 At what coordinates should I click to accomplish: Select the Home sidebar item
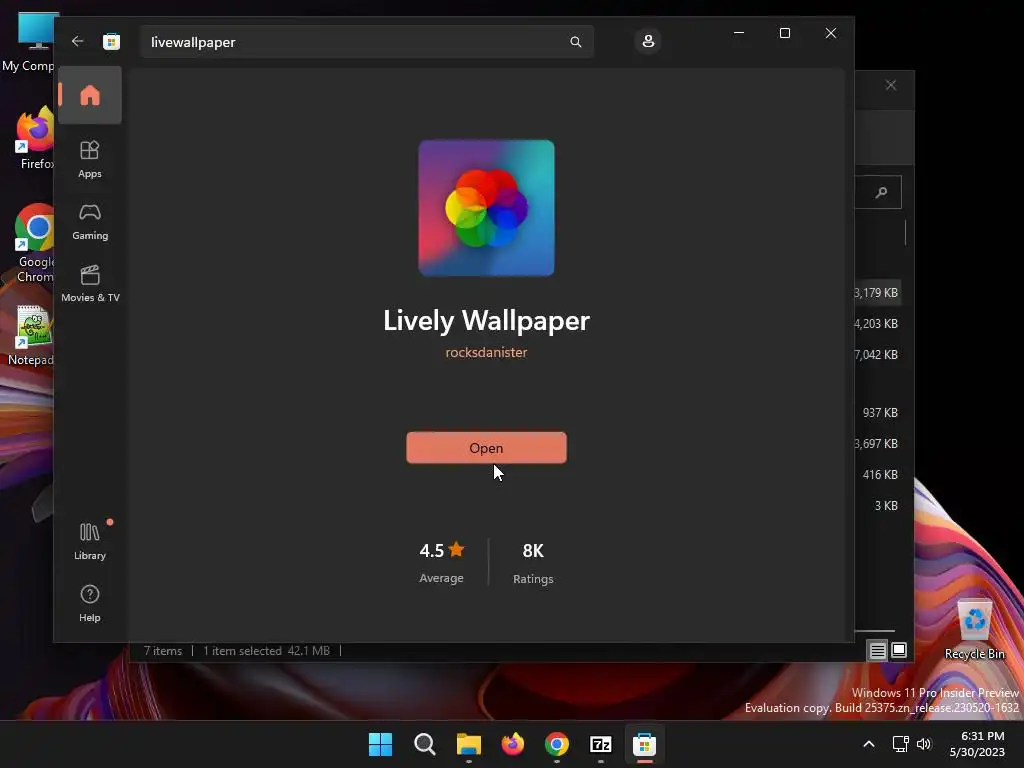[89, 95]
